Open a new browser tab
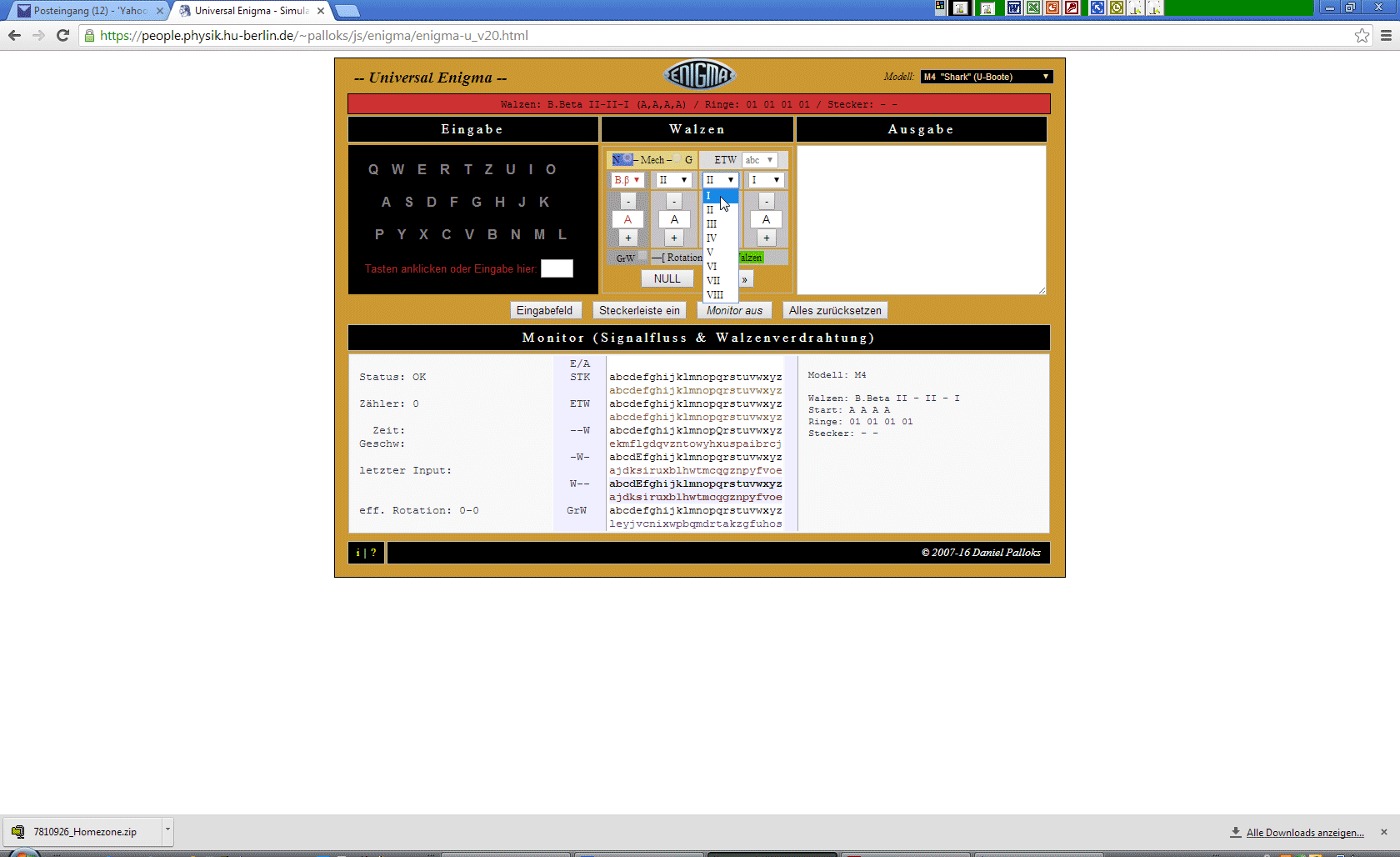The image size is (1400, 857). [x=347, y=11]
